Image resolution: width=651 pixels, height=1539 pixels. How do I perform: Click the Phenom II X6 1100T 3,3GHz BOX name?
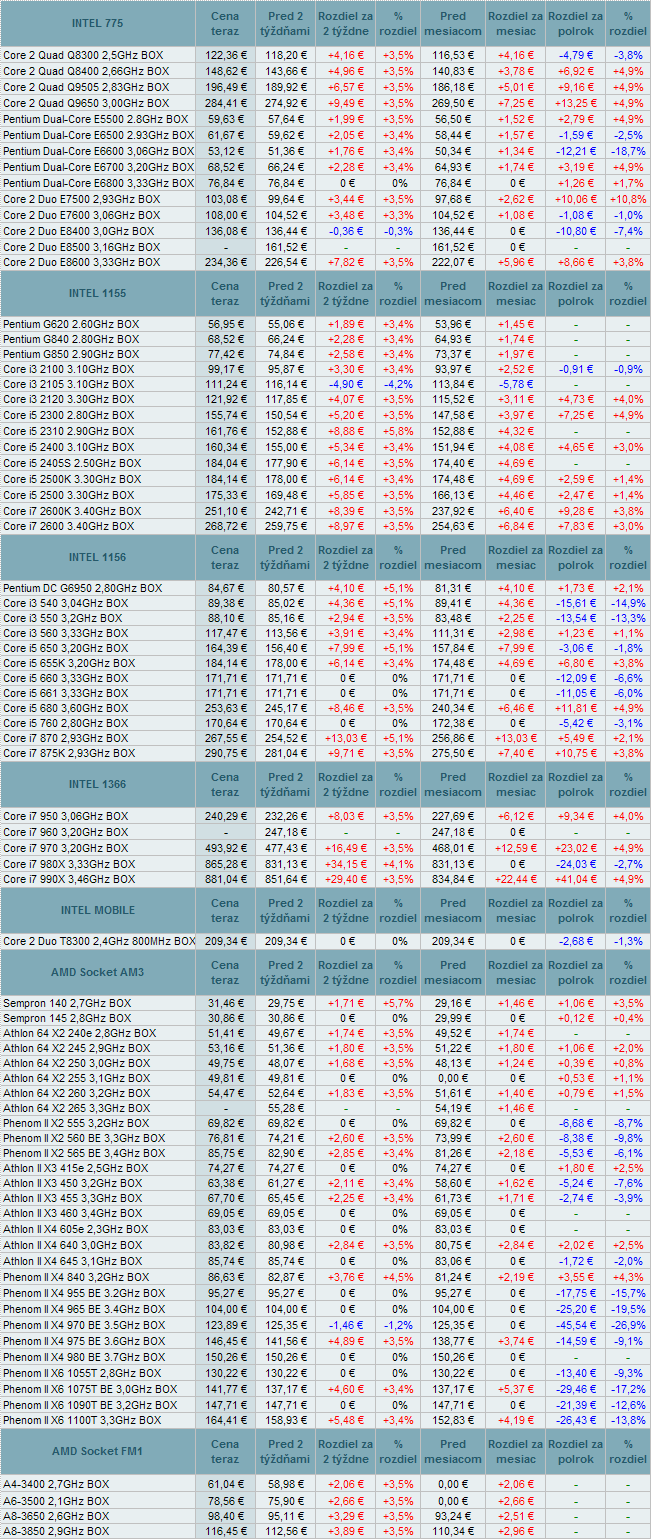84,1421
